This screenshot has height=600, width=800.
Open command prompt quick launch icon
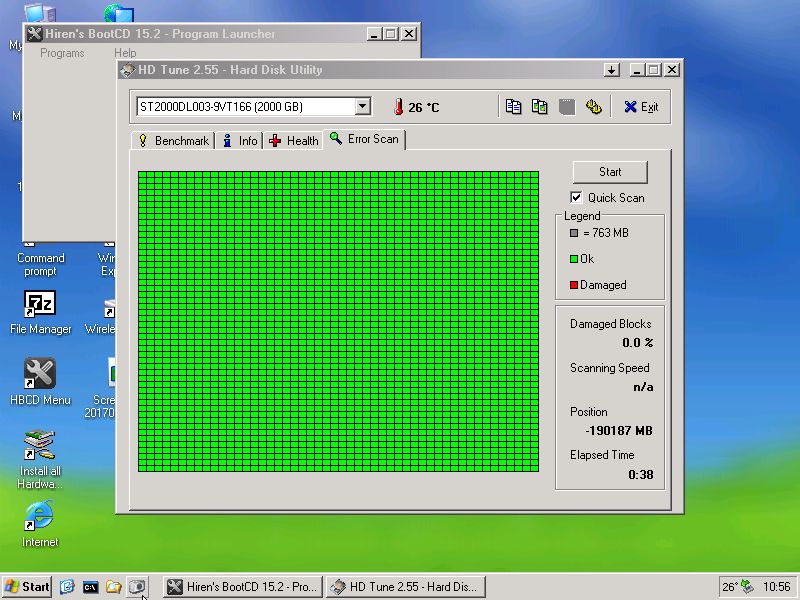pyautogui.click(x=90, y=587)
